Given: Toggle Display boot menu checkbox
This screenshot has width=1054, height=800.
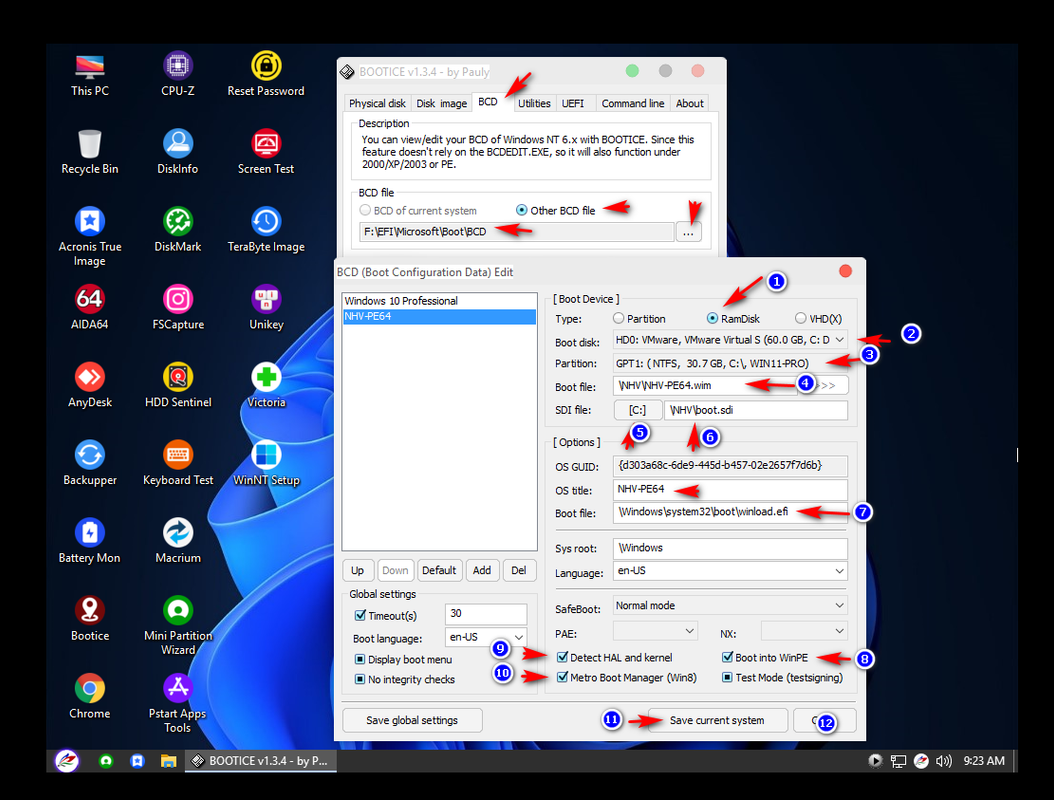Looking at the screenshot, I should tap(360, 659).
